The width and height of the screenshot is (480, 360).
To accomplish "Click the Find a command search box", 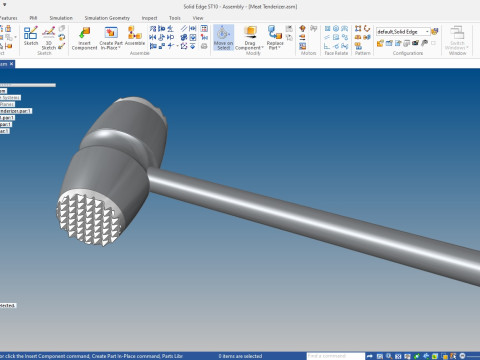I will pos(335,356).
